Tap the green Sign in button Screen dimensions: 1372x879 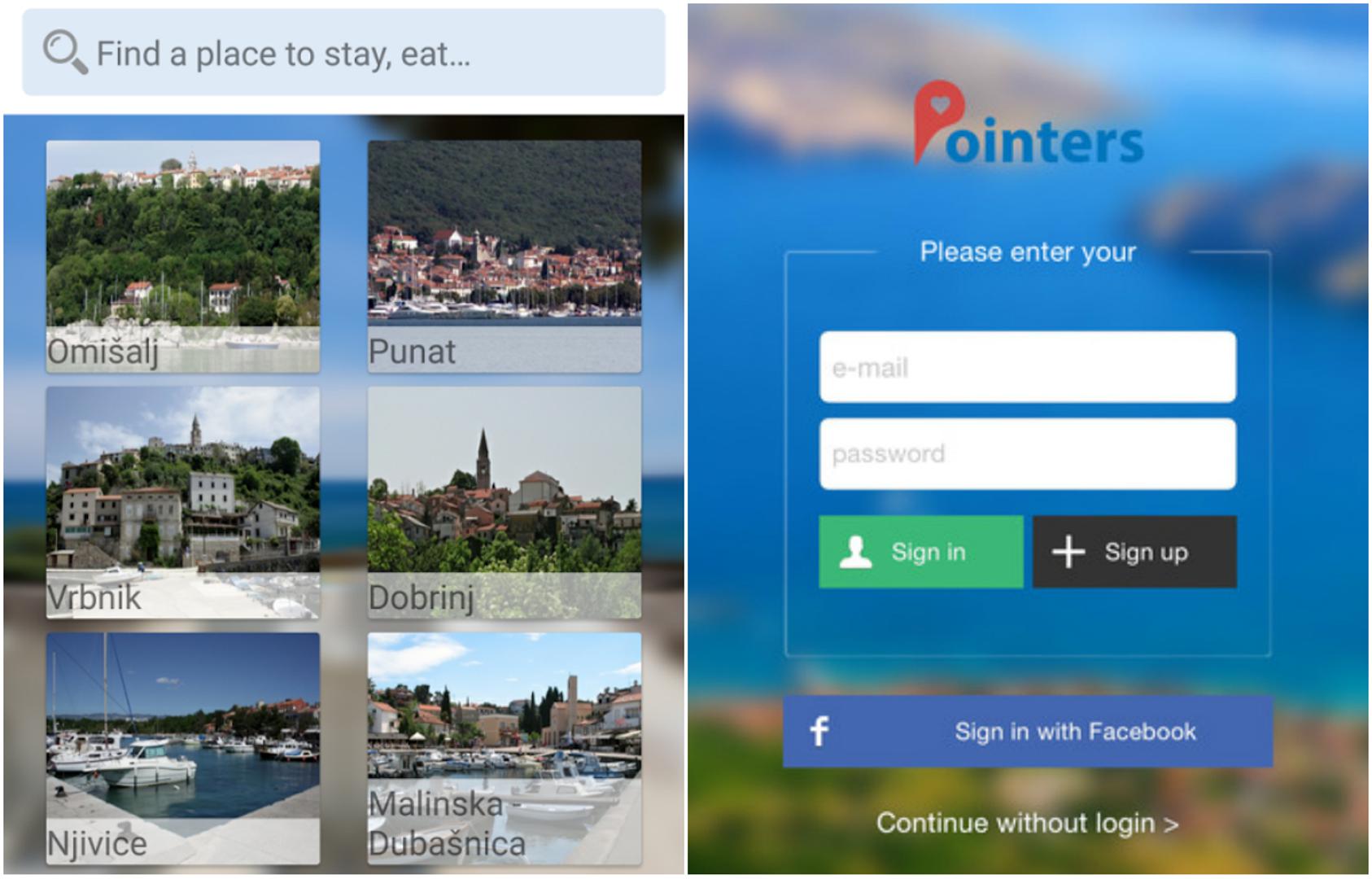pyautogui.click(x=921, y=552)
